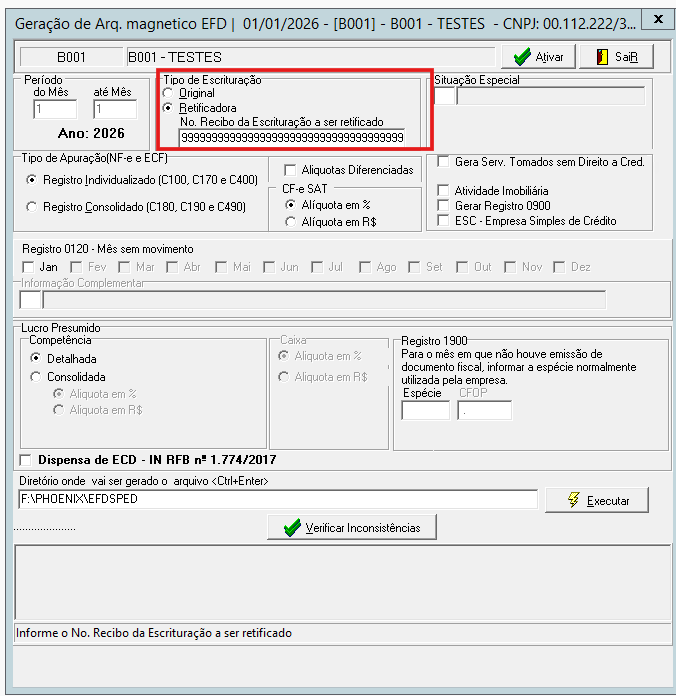Choose Consolidada under Competência
Screen dimensions: 676x696
point(36,377)
